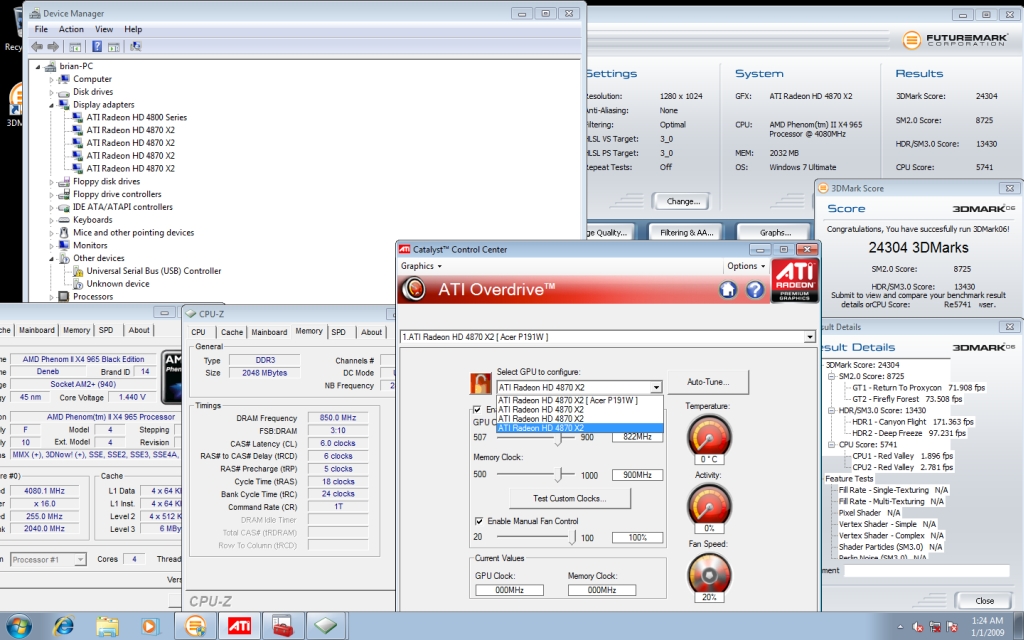The width and height of the screenshot is (1024, 640).
Task: Click the muted volume tray icon
Action: [918, 627]
